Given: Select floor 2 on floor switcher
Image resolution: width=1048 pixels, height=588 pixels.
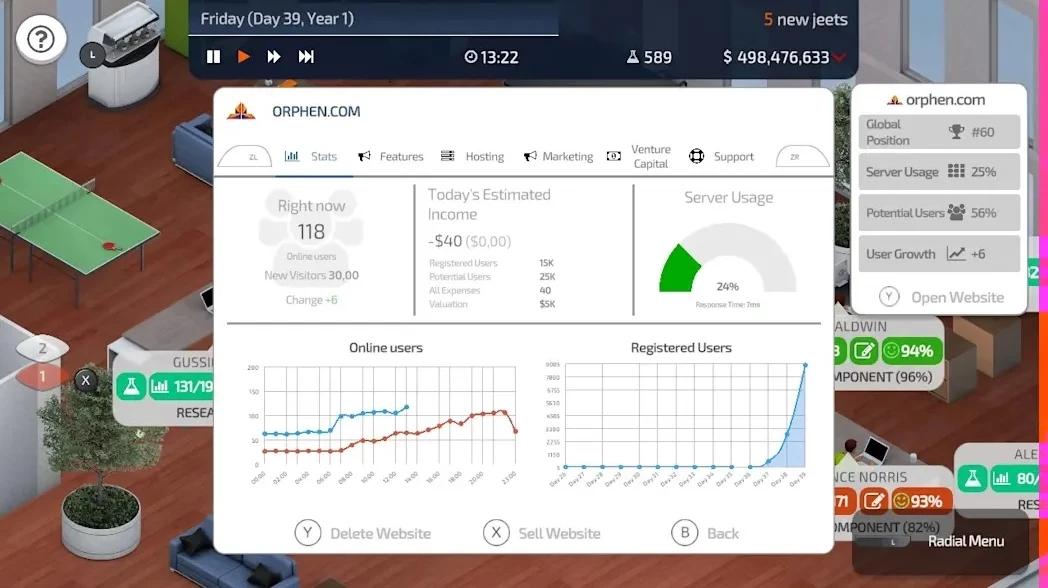Looking at the screenshot, I should click(x=42, y=348).
